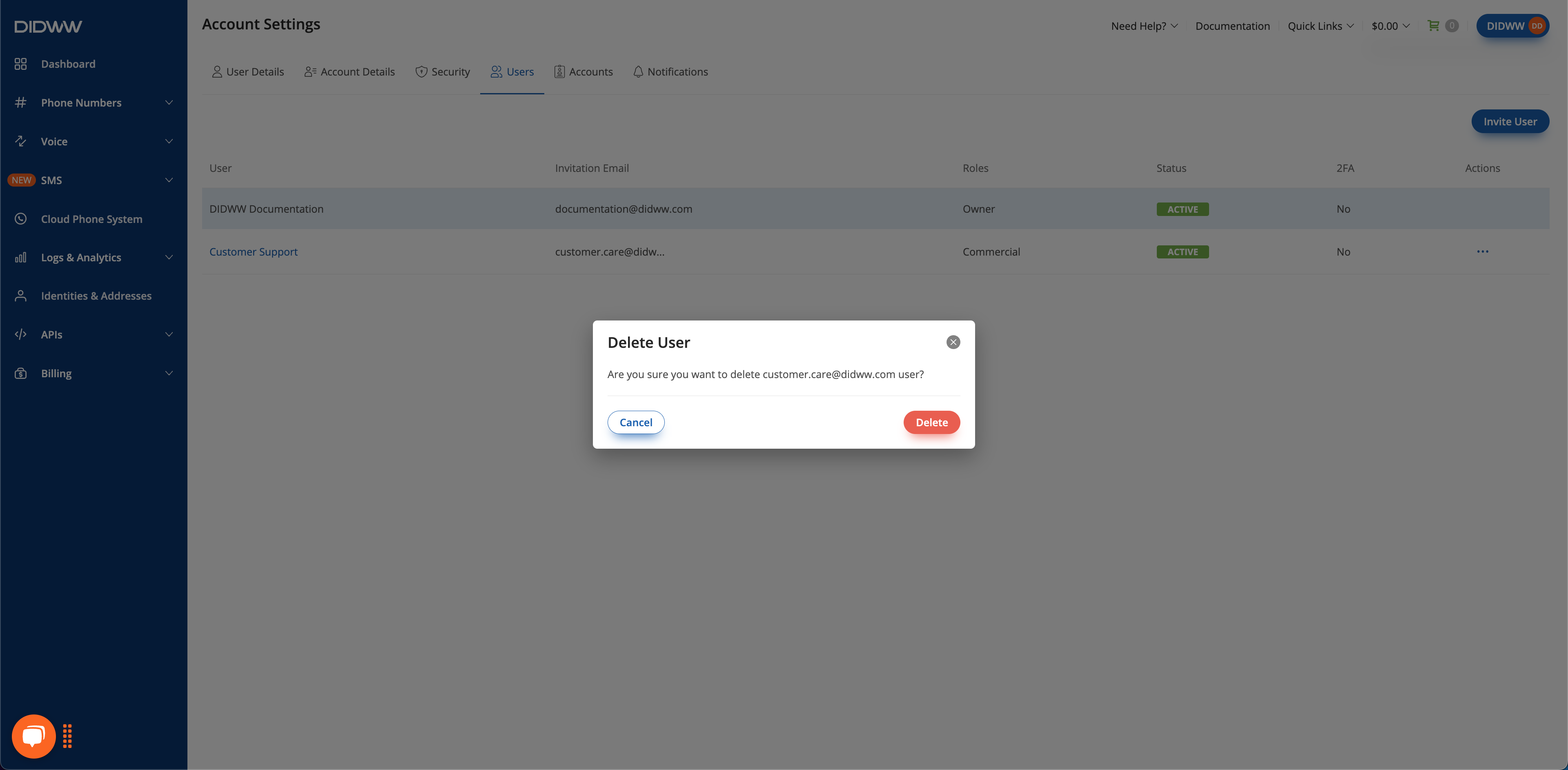
Task: Close the Delete User dialog
Action: pyautogui.click(x=953, y=342)
